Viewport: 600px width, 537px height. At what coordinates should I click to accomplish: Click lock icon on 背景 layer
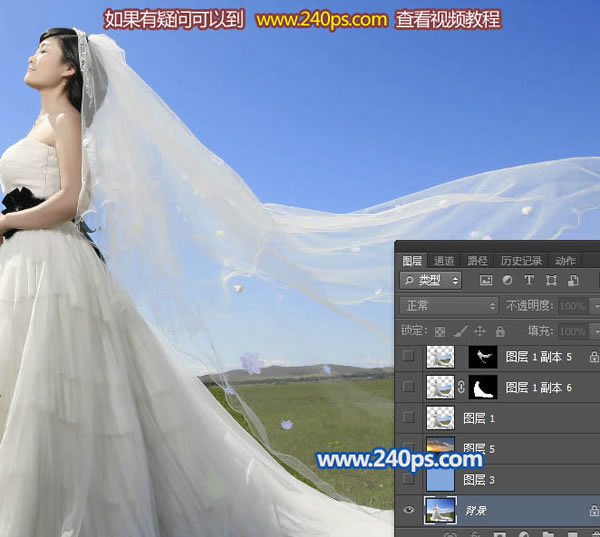(x=594, y=510)
